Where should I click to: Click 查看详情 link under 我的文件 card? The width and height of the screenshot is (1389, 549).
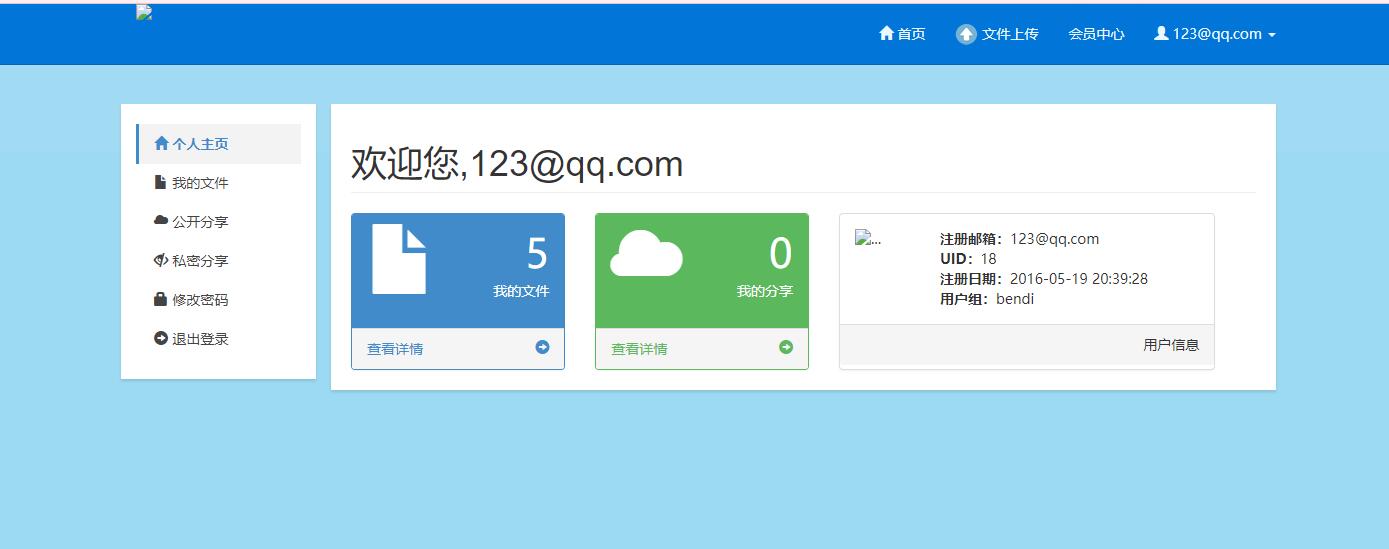(395, 349)
